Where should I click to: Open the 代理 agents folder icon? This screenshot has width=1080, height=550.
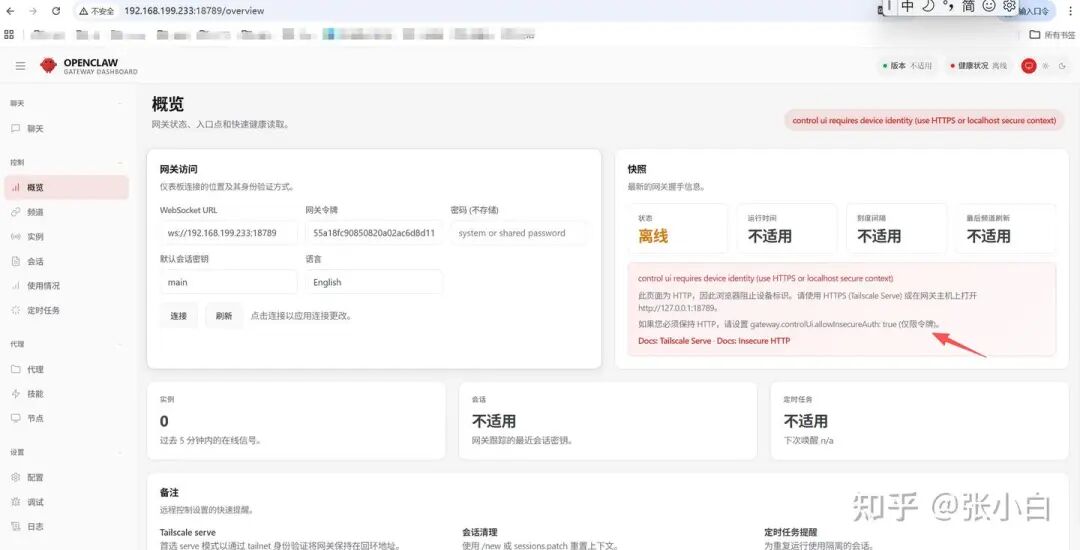(x=16, y=370)
